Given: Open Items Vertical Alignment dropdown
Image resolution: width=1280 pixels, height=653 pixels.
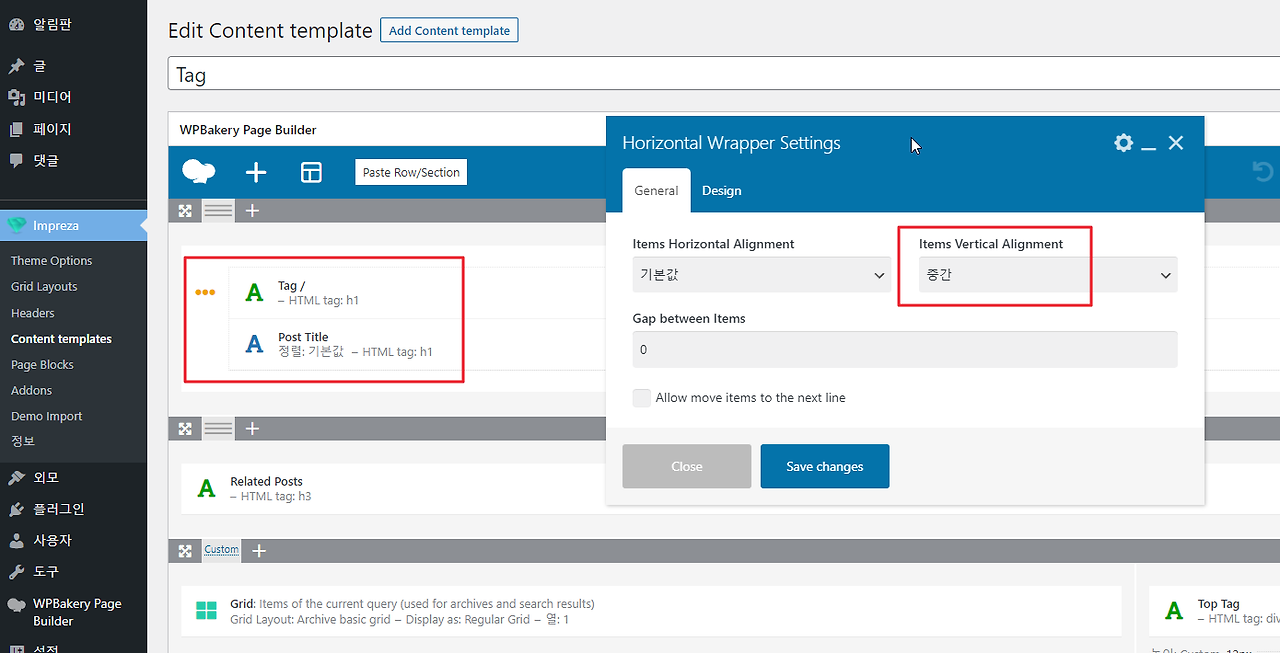Looking at the screenshot, I should (x=1048, y=275).
